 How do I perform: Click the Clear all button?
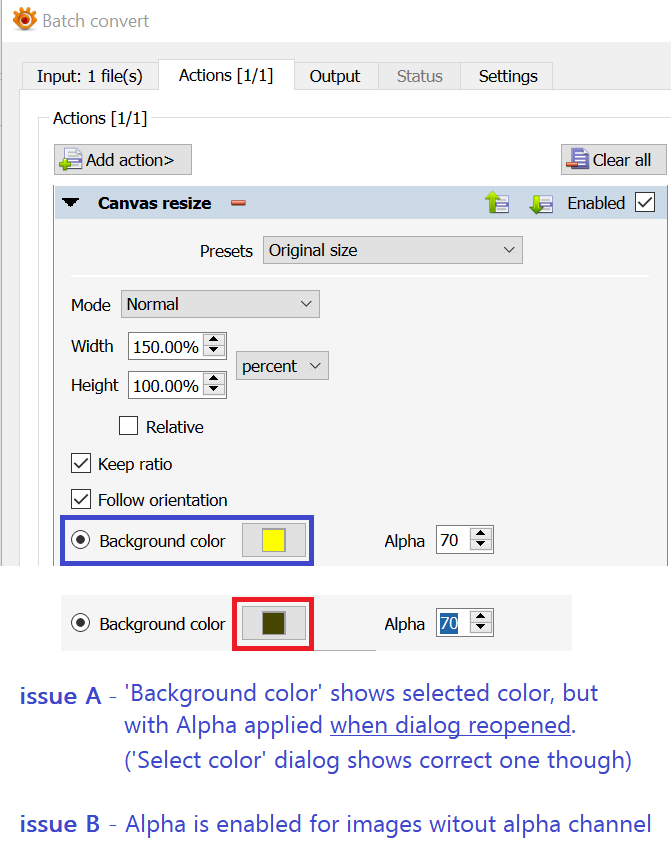pyautogui.click(x=610, y=160)
